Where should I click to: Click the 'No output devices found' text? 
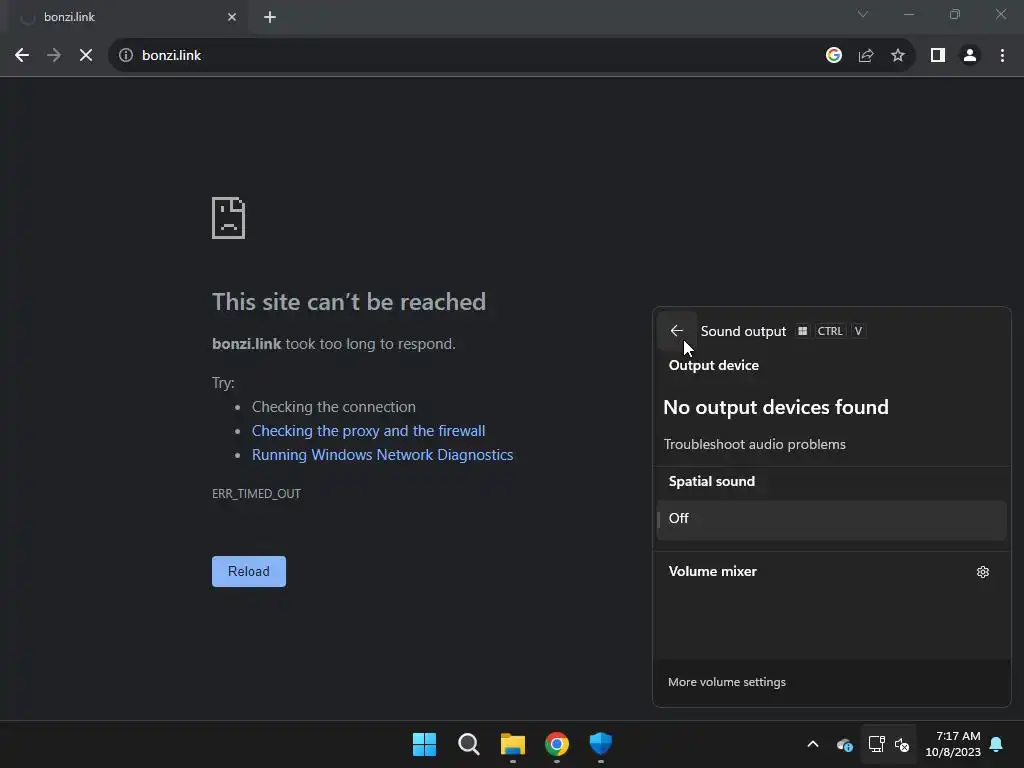776,408
